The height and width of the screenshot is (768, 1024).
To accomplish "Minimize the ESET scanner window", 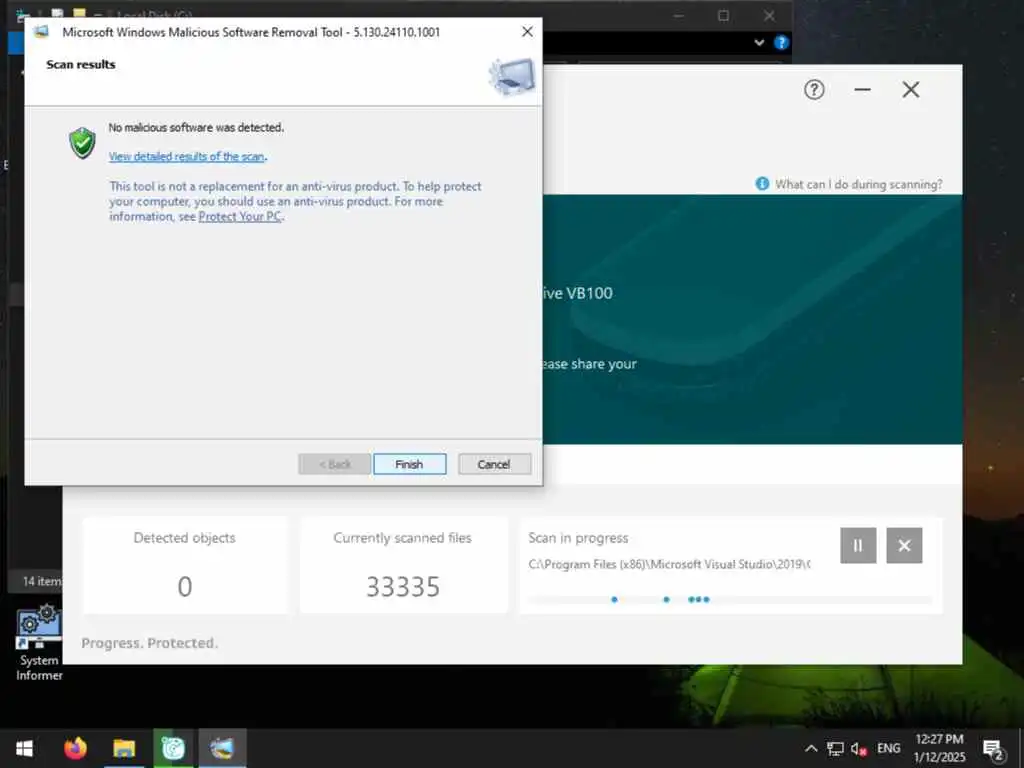I will tap(862, 89).
